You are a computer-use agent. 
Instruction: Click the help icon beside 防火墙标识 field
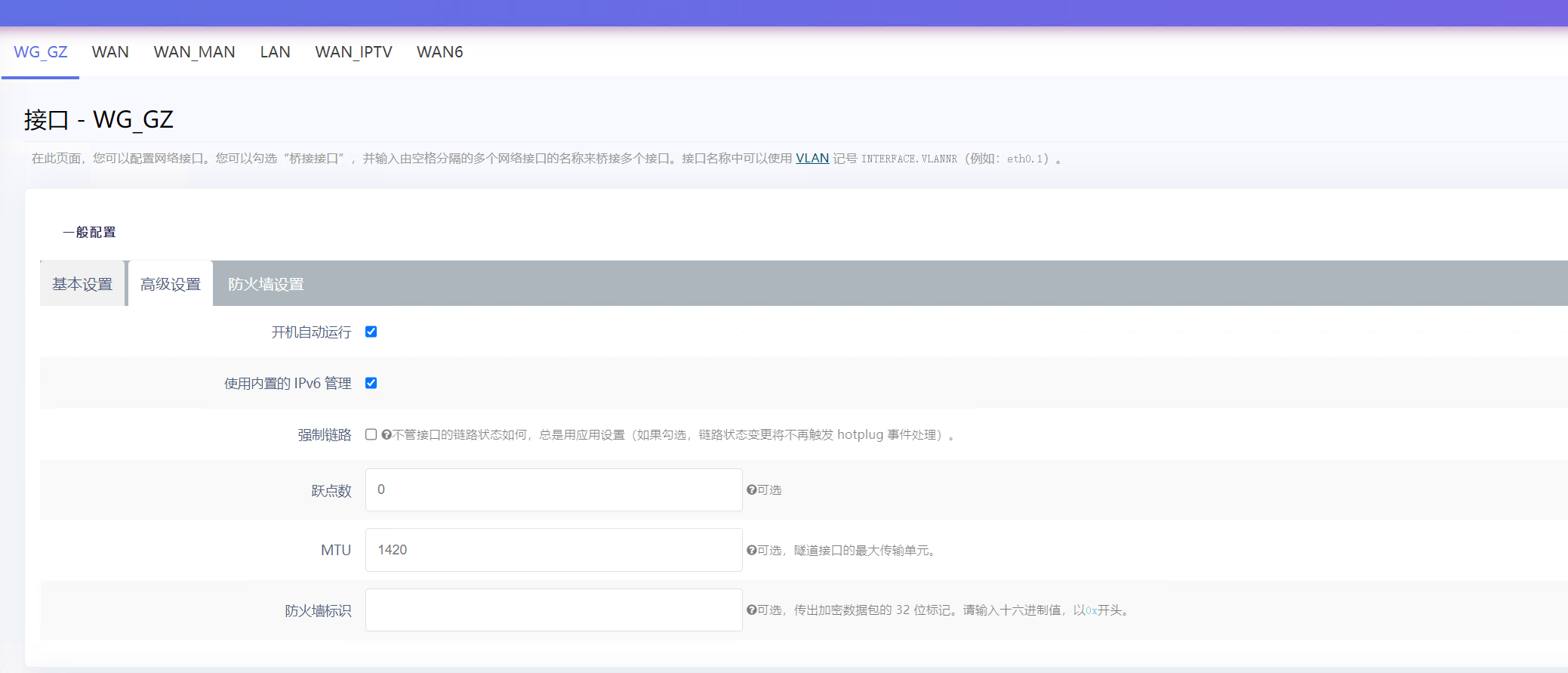(x=751, y=610)
